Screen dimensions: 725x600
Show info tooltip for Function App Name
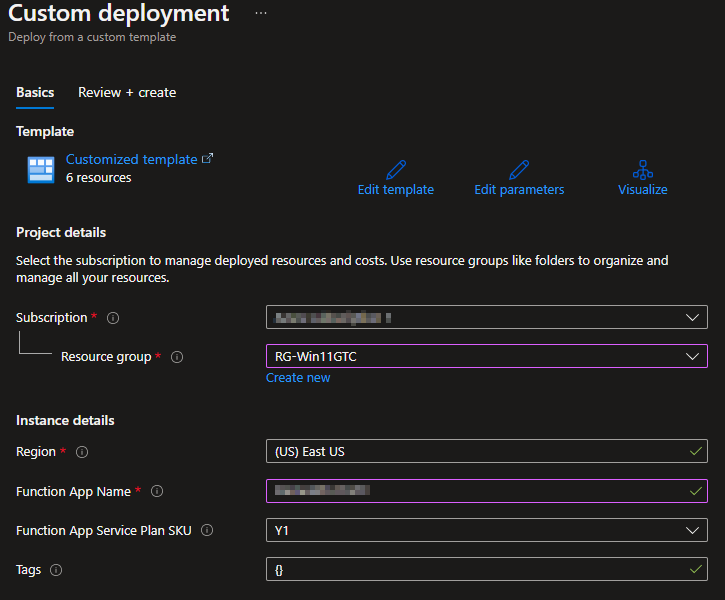157,491
